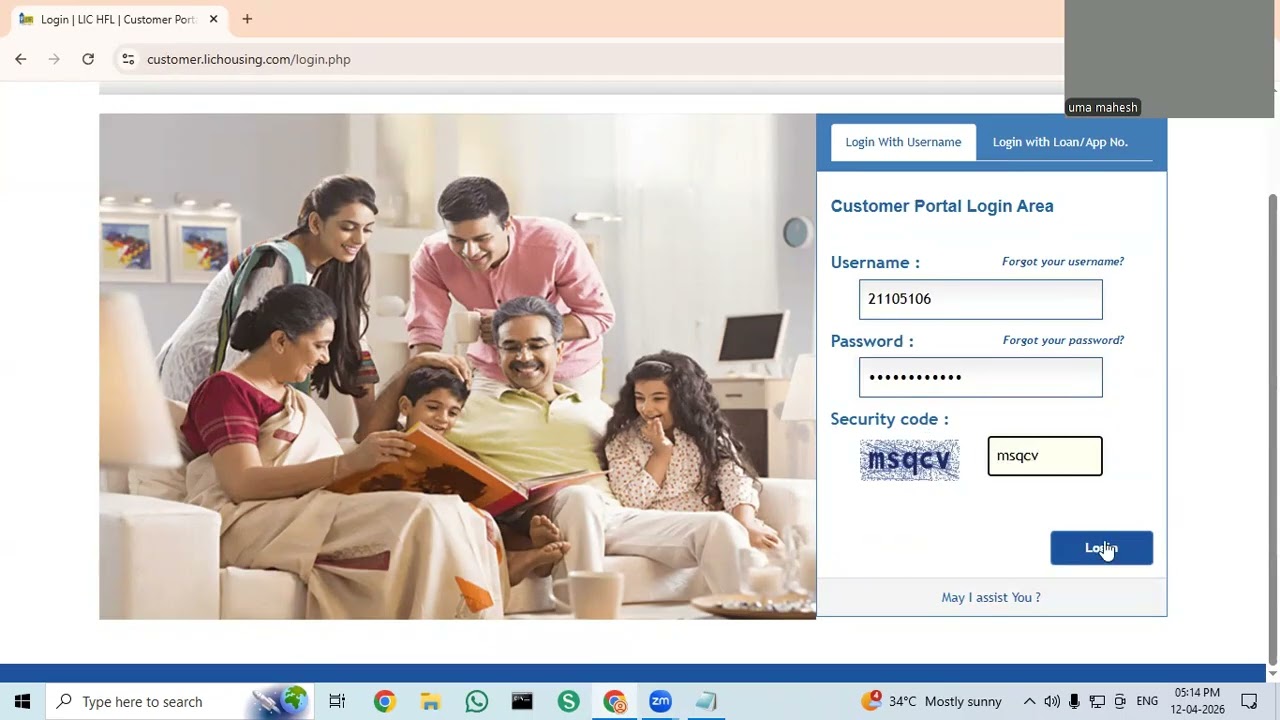Image resolution: width=1280 pixels, height=720 pixels.
Task: Click the Login button
Action: point(1101,548)
